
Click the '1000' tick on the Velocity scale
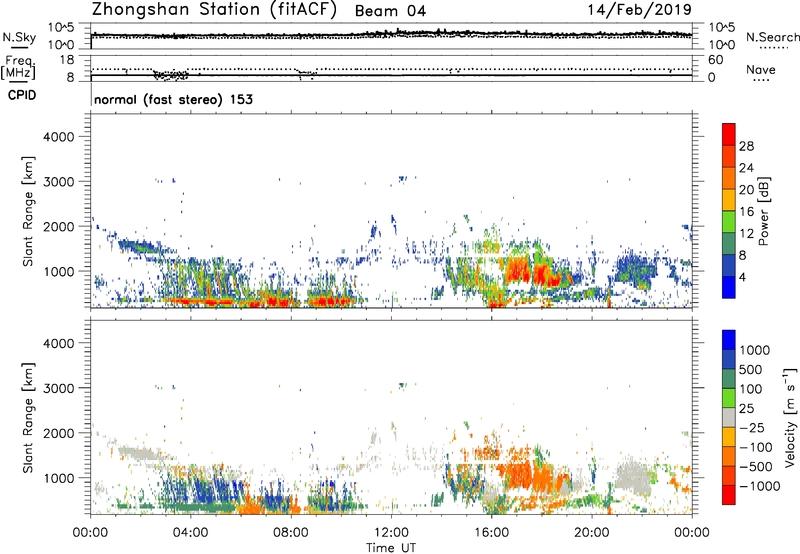[754, 350]
